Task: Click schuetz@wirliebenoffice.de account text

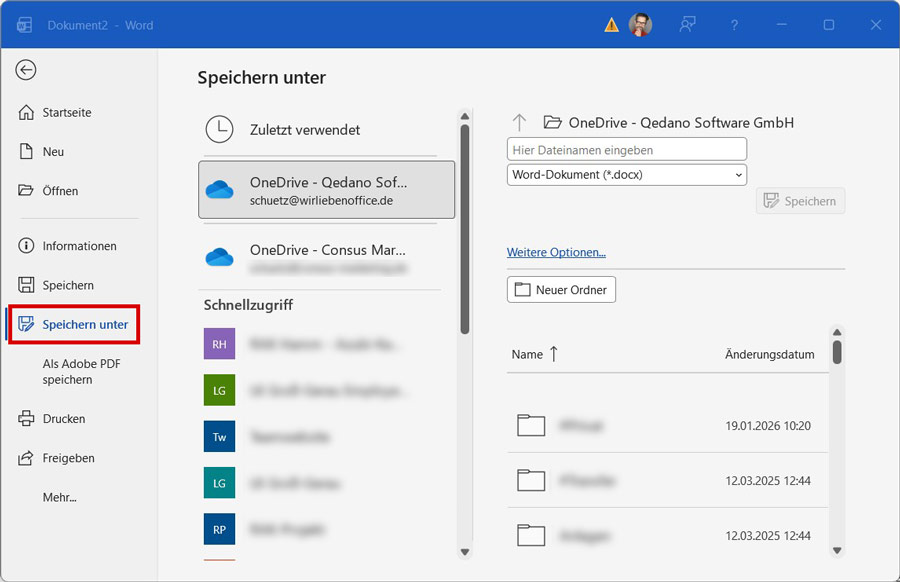Action: point(321,201)
